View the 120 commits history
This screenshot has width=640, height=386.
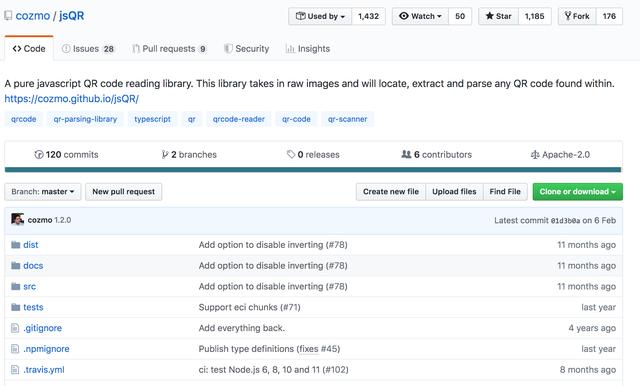pos(67,155)
